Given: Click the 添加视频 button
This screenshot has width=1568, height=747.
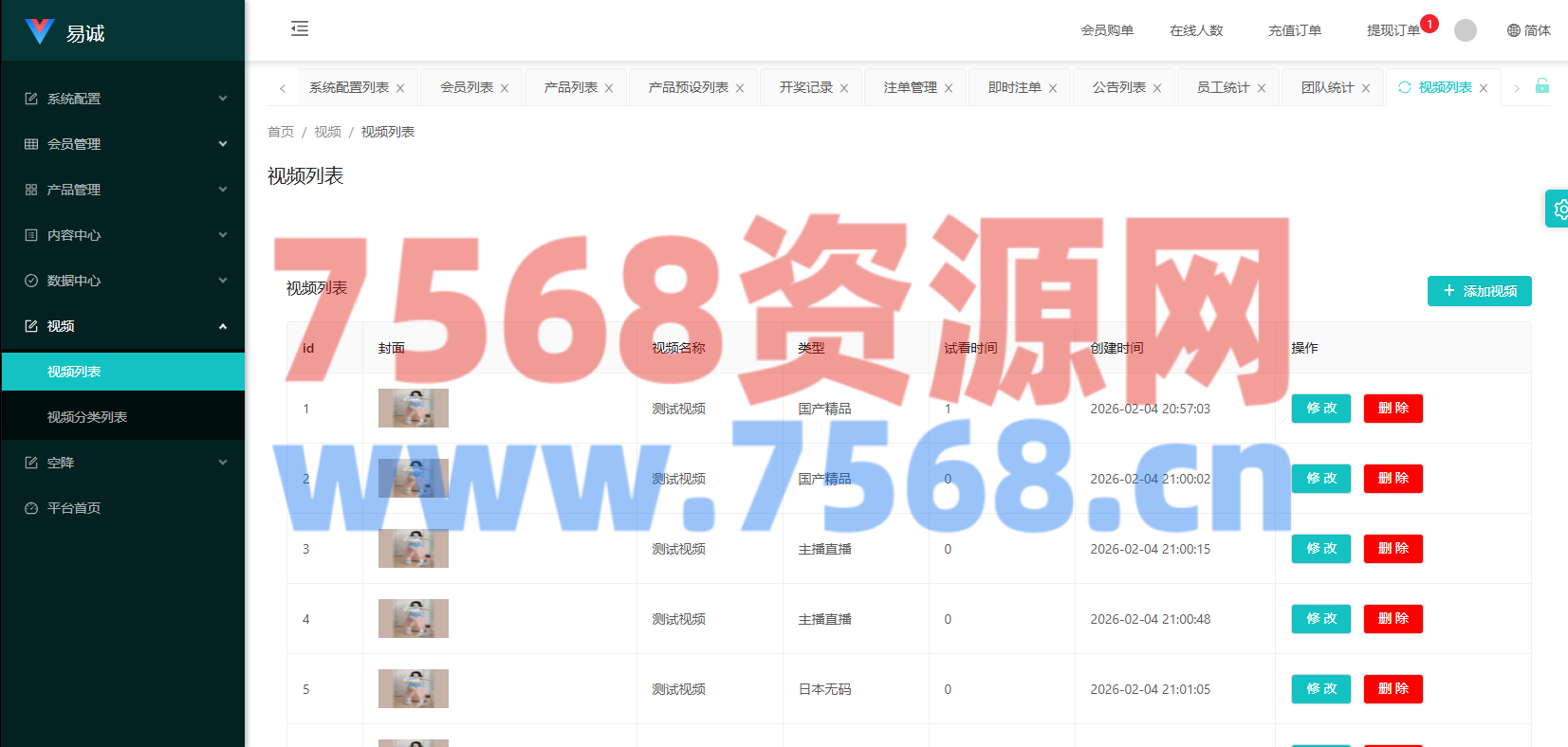Looking at the screenshot, I should 1479,291.
